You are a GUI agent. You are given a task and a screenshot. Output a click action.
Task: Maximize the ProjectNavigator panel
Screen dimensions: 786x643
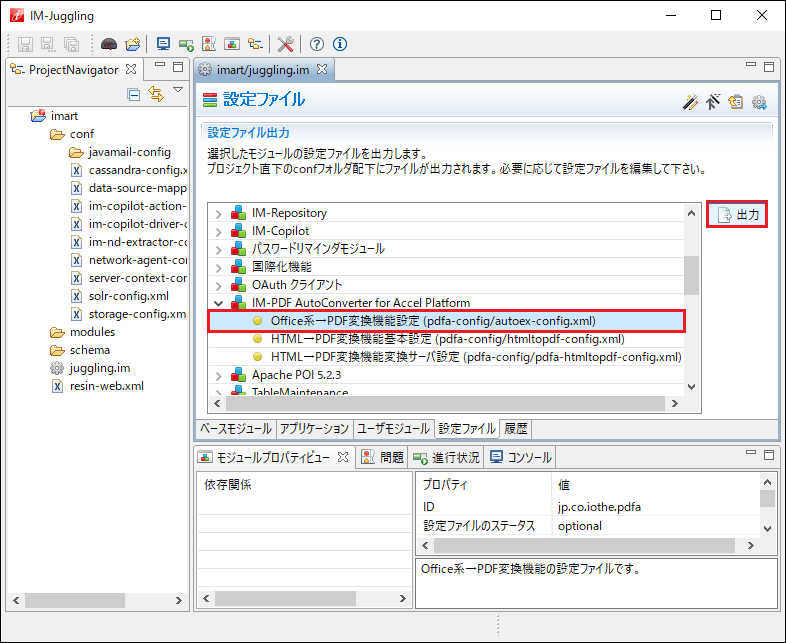point(178,67)
